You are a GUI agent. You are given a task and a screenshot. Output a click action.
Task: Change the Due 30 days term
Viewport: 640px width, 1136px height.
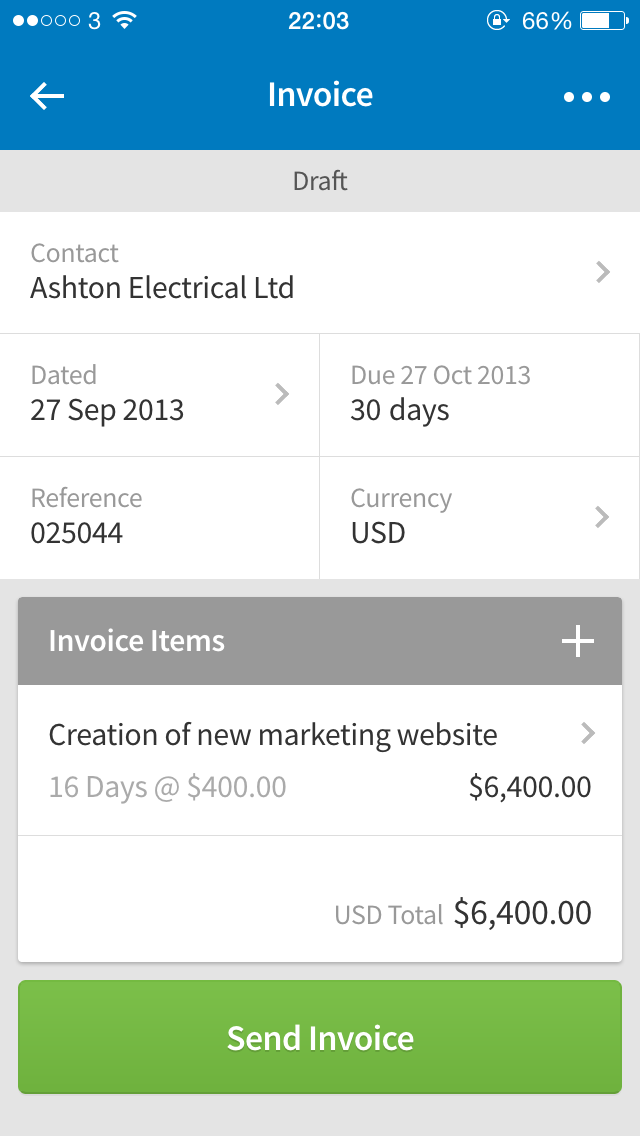coord(400,410)
